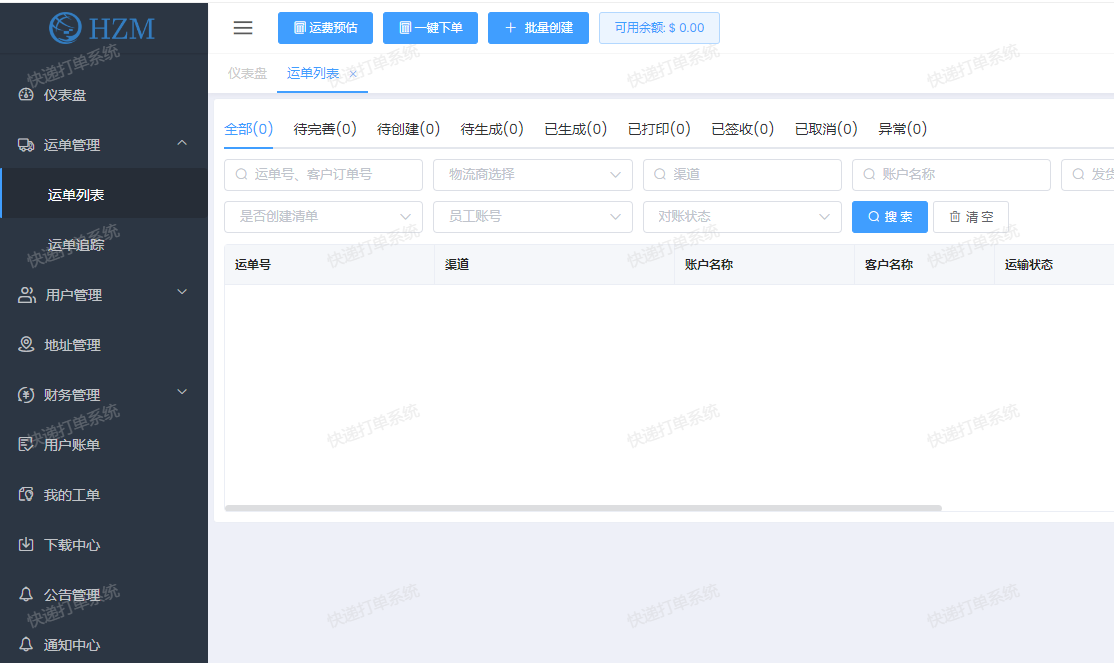Screen dimensions: 1114x663
Task: Open 仪表盘 dashboard in sidebar
Action: pos(65,95)
